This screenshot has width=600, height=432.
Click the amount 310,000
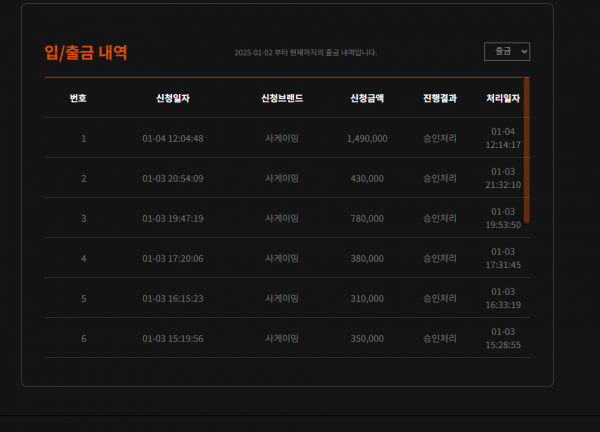pyautogui.click(x=367, y=298)
